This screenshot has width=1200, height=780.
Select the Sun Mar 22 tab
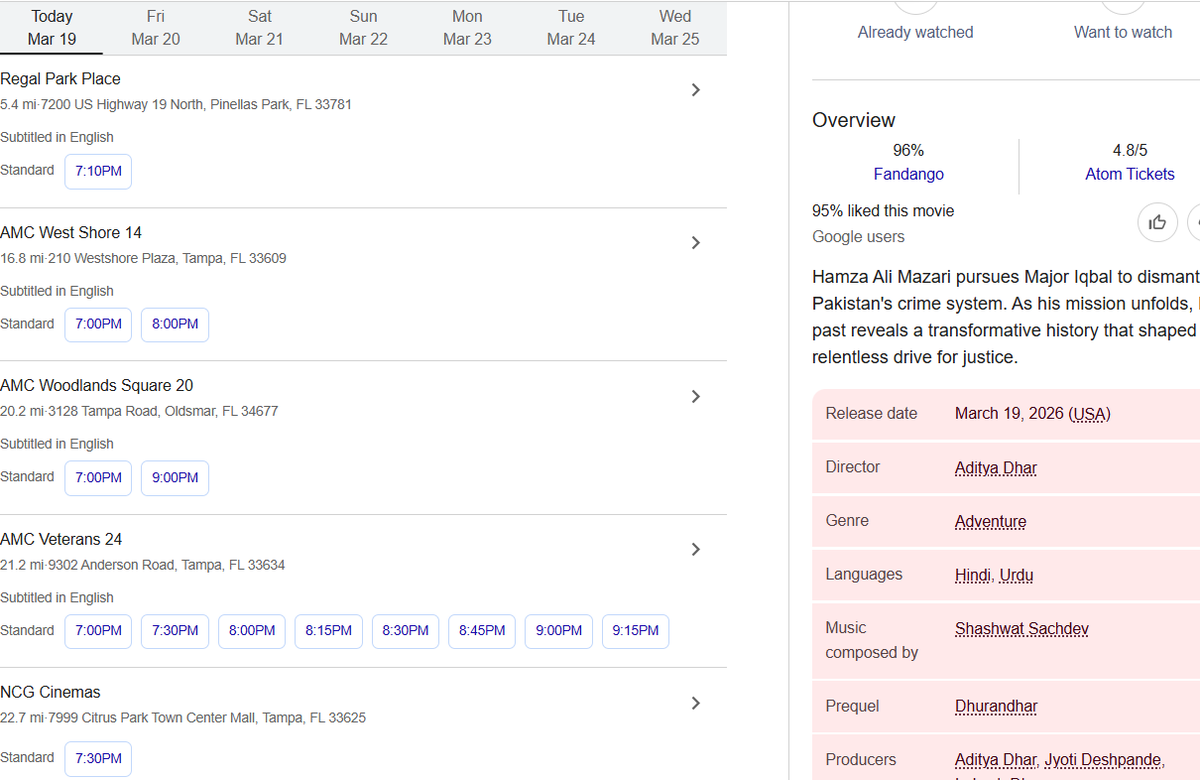coord(363,27)
